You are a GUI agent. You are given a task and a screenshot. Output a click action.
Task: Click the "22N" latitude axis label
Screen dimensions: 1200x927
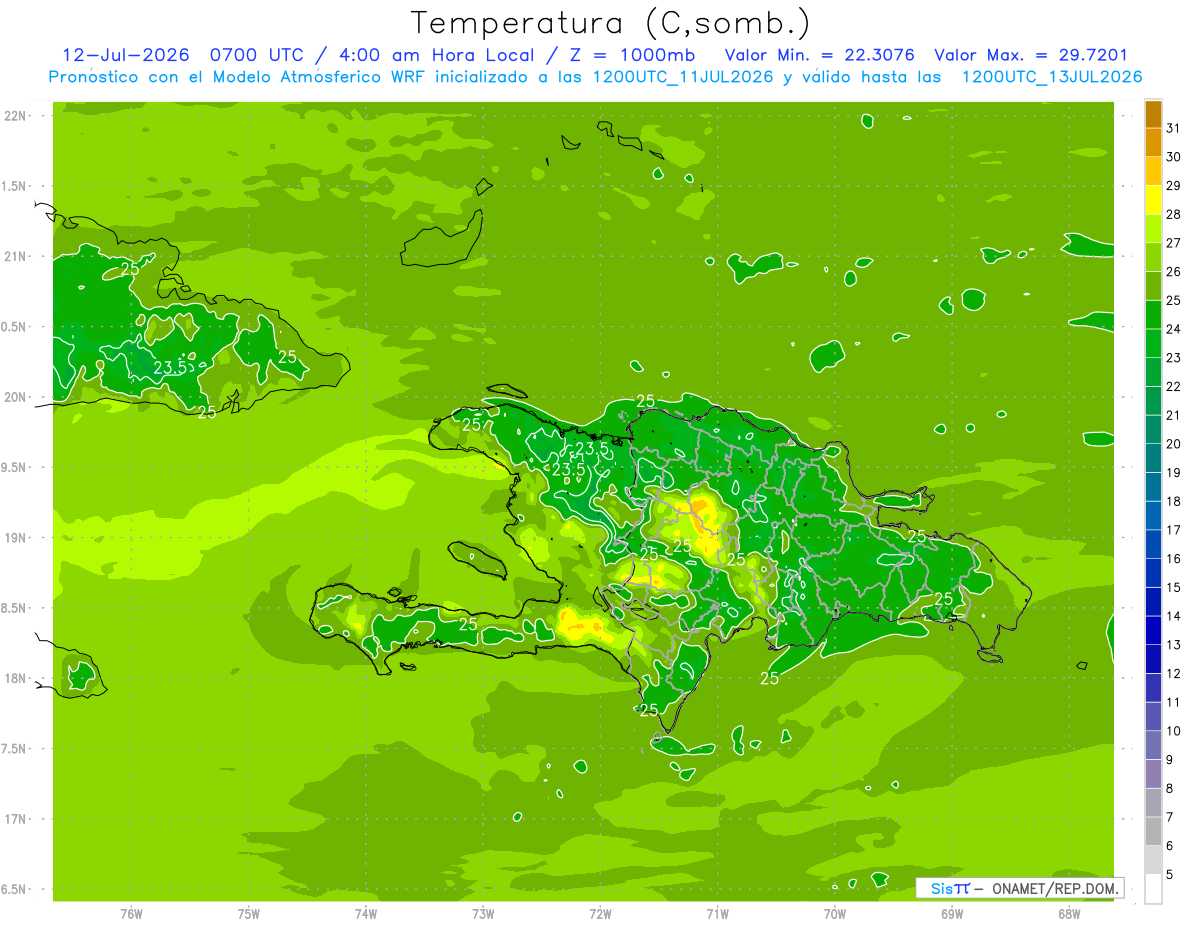tap(17, 116)
